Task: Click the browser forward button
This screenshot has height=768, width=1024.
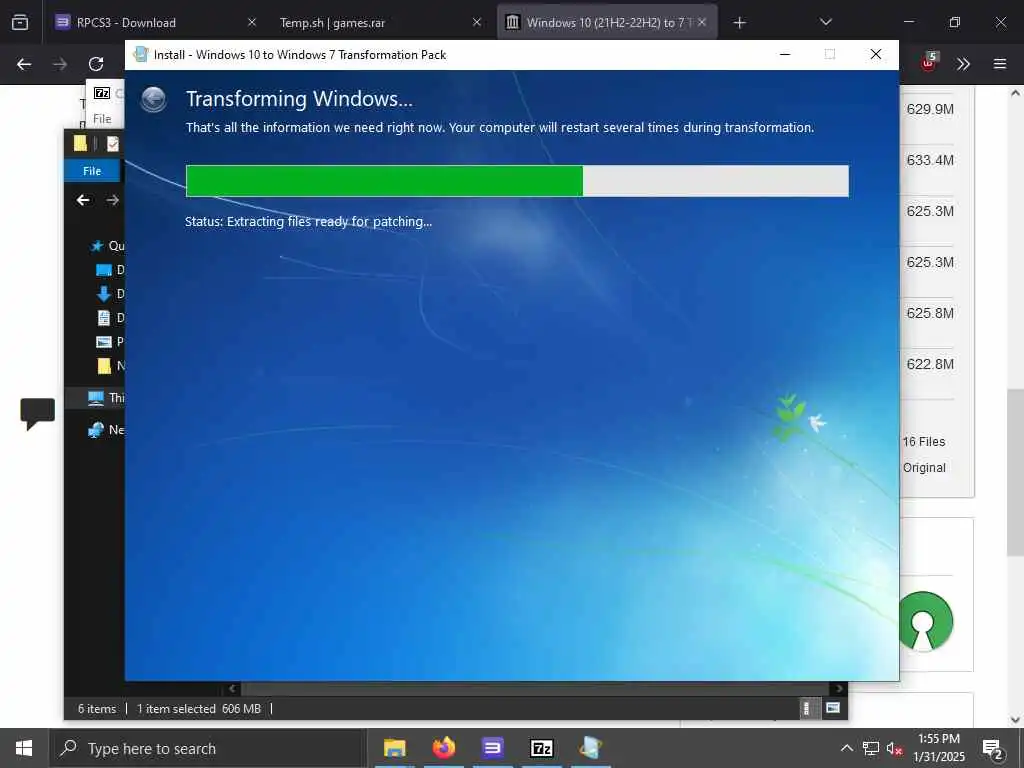Action: point(60,64)
